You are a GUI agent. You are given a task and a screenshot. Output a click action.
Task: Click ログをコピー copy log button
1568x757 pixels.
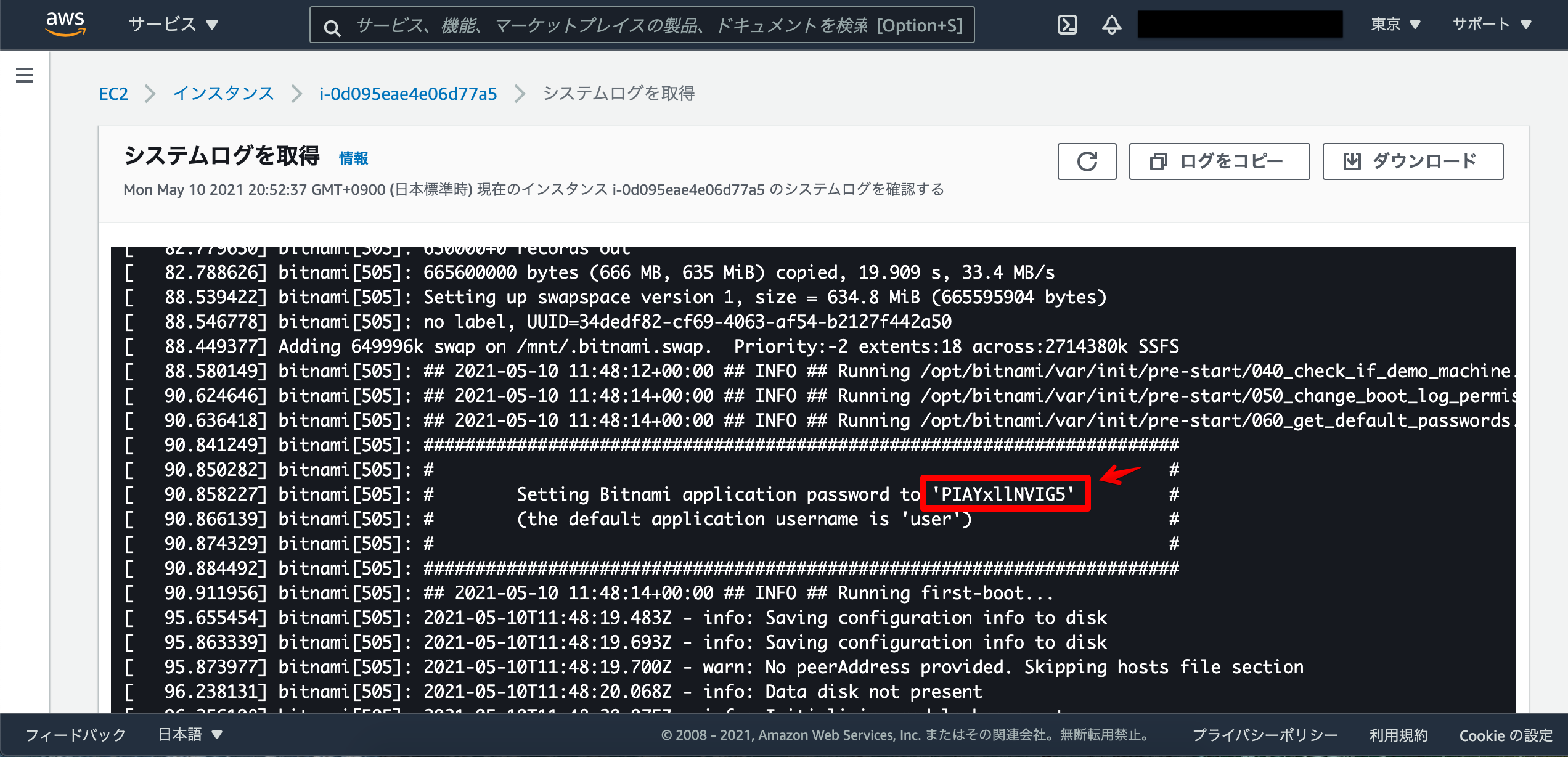[x=1219, y=162]
